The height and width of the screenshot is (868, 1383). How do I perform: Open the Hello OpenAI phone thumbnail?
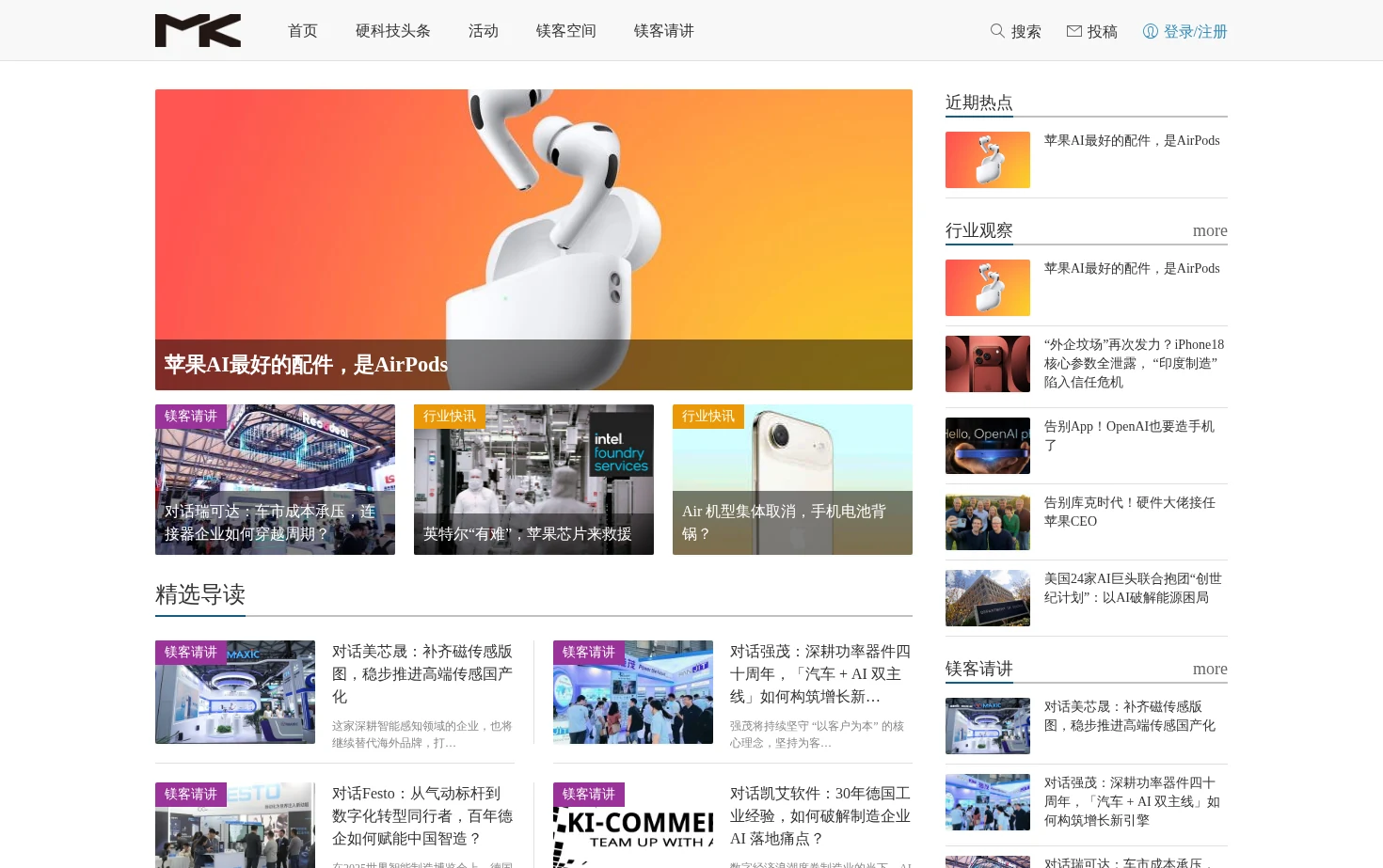coord(988,446)
